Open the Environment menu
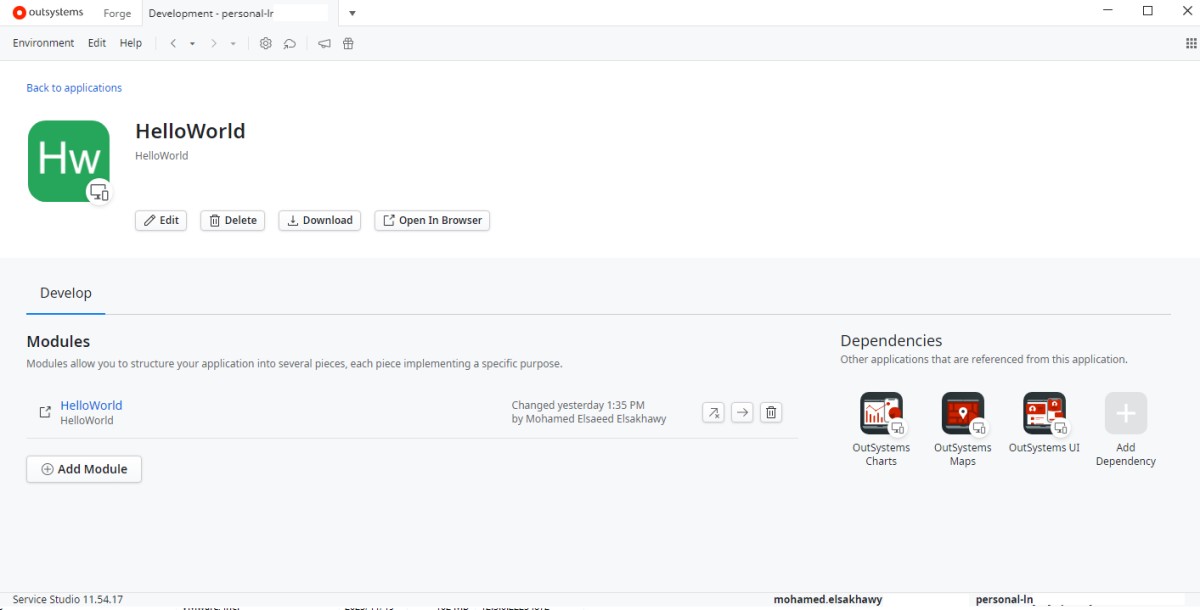 [43, 43]
